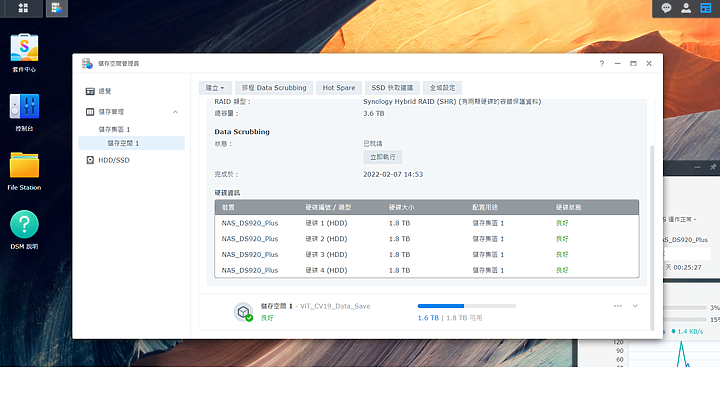The width and height of the screenshot is (720, 393).
Task: Click the Storage Manager vertical scrollbar
Action: click(652, 238)
